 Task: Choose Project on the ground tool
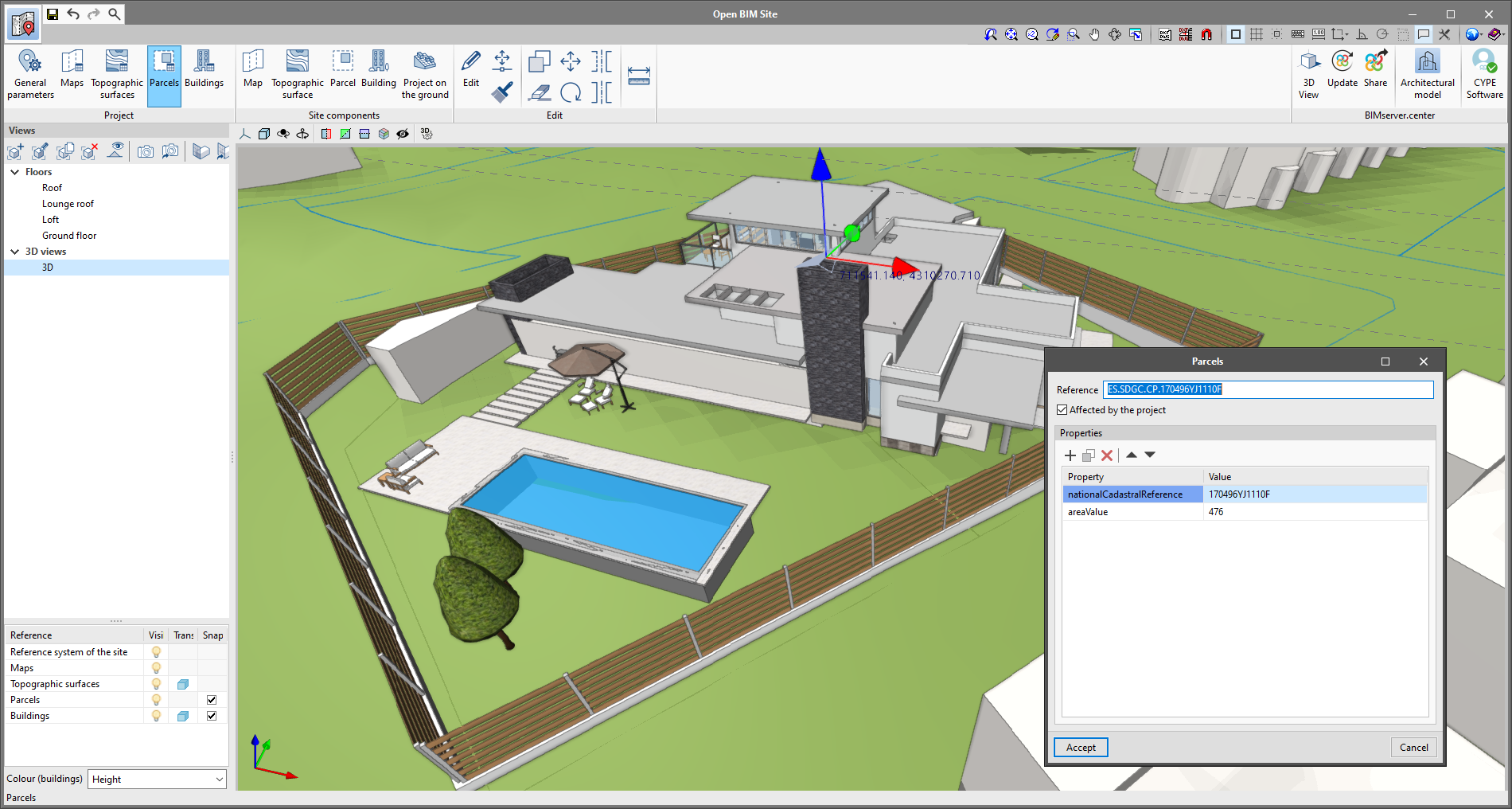point(425,75)
